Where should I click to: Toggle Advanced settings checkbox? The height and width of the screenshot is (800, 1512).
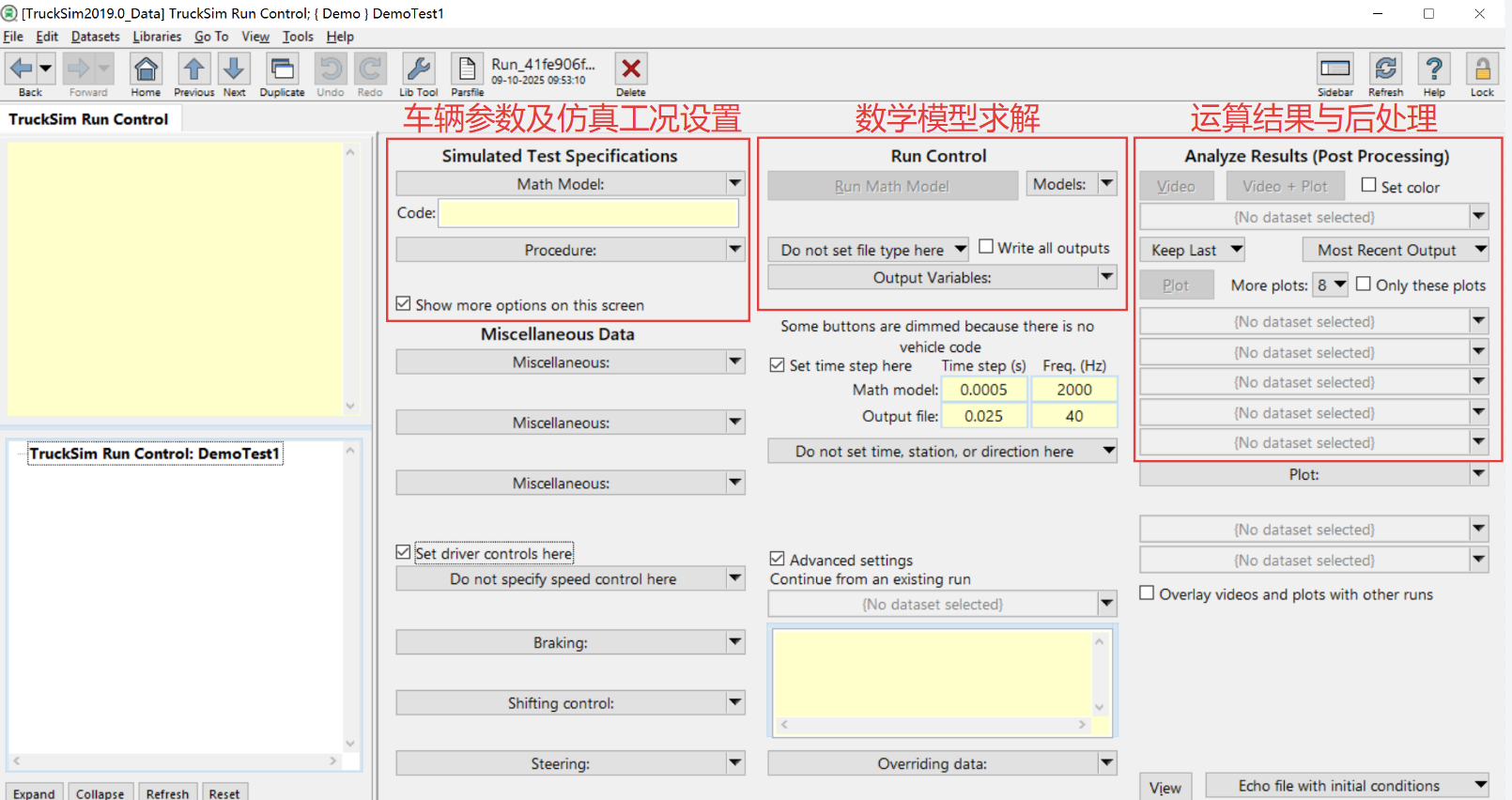pos(777,559)
